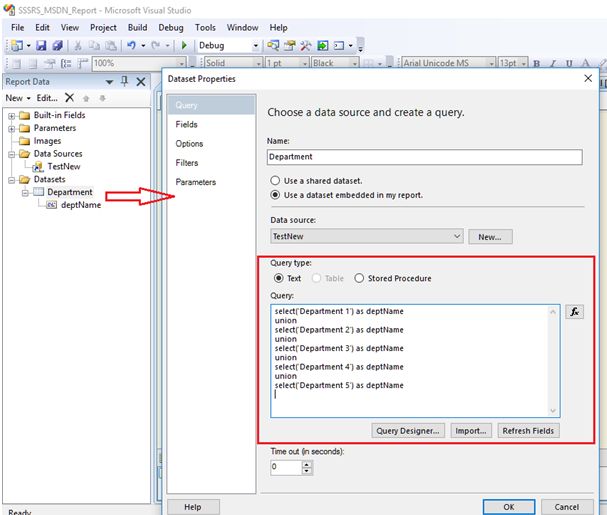Click the green arrow window toolbar icon
607x515 pixels.
coord(322,46)
